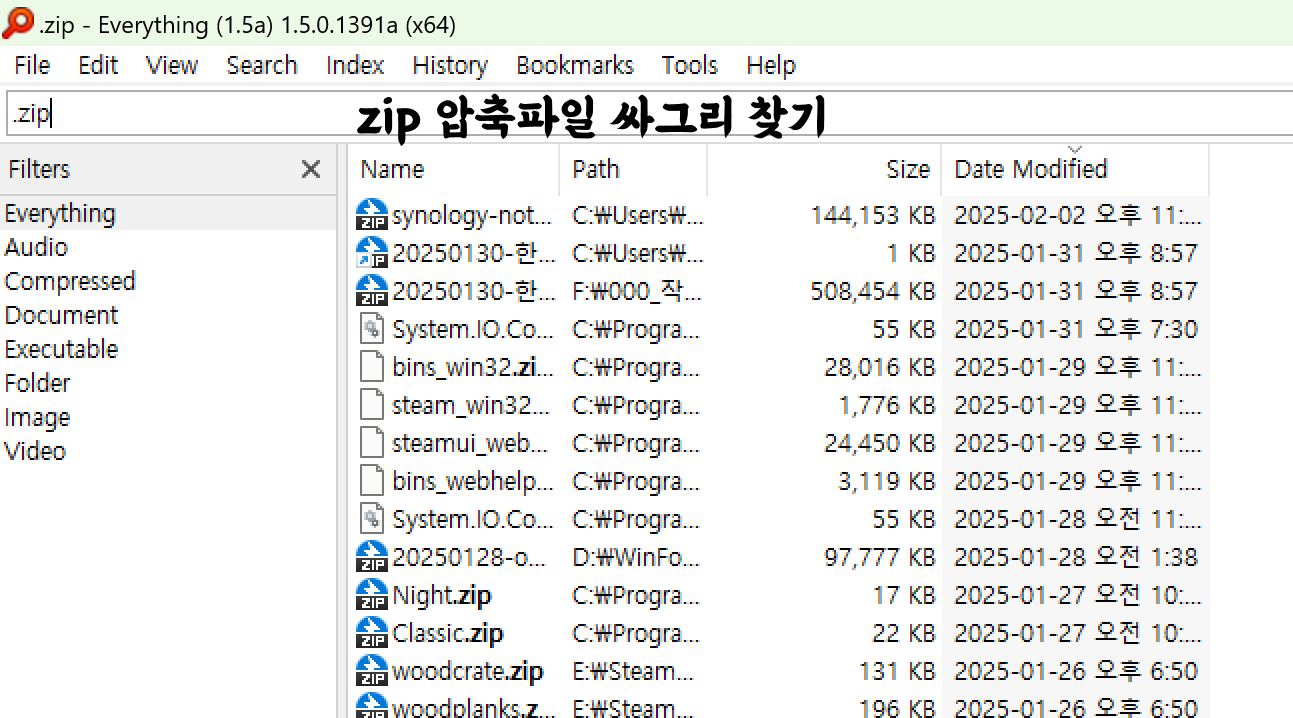This screenshot has width=1293, height=718.
Task: Select the Night.zip file name
Action: click(442, 595)
